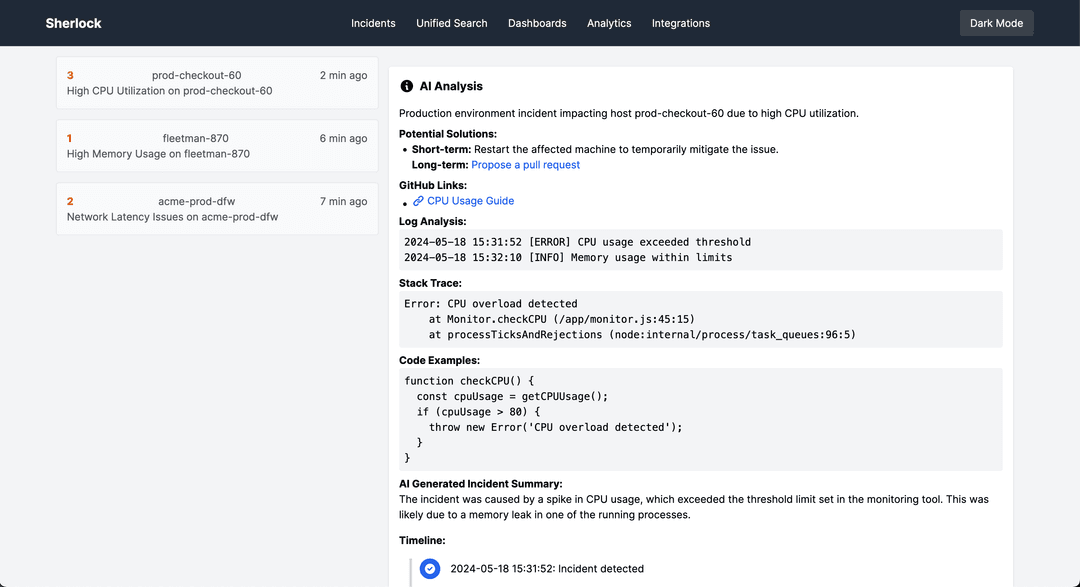Click 'function checkCPU() {' code line
This screenshot has width=1080, height=587.
(469, 381)
